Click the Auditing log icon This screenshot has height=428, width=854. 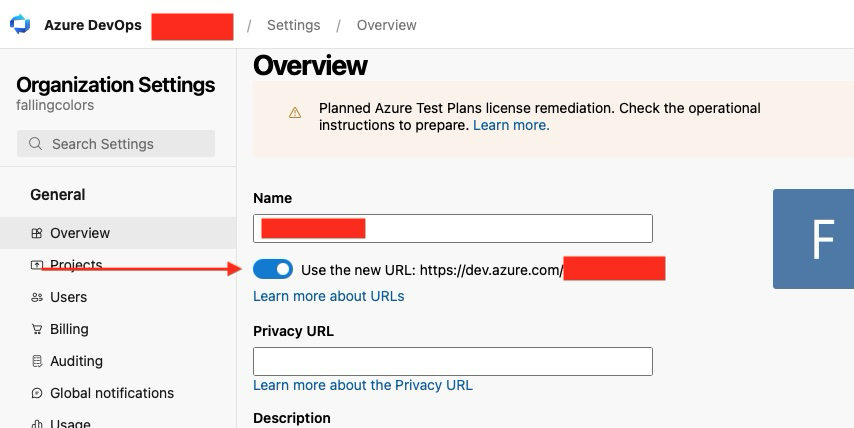click(36, 361)
